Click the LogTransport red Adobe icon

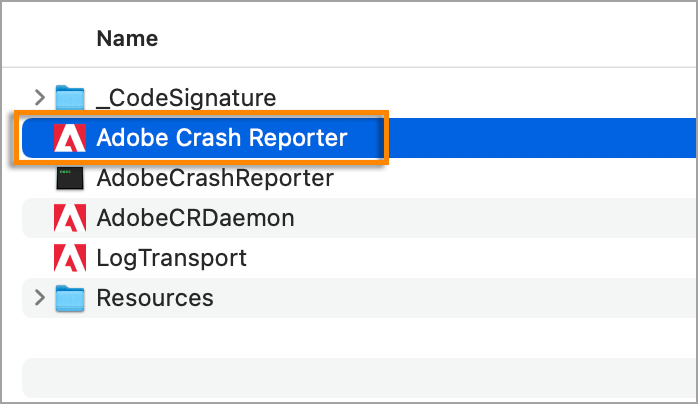(70, 258)
